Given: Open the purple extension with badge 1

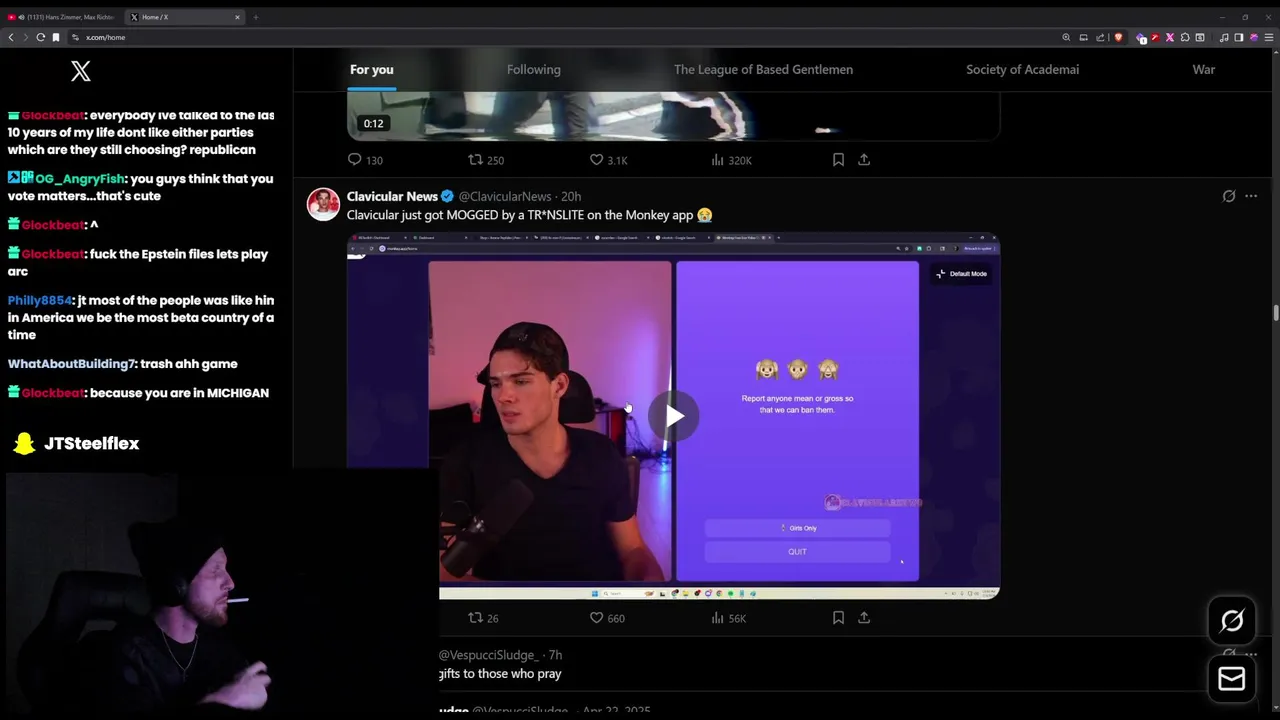Looking at the screenshot, I should click(x=1141, y=38).
